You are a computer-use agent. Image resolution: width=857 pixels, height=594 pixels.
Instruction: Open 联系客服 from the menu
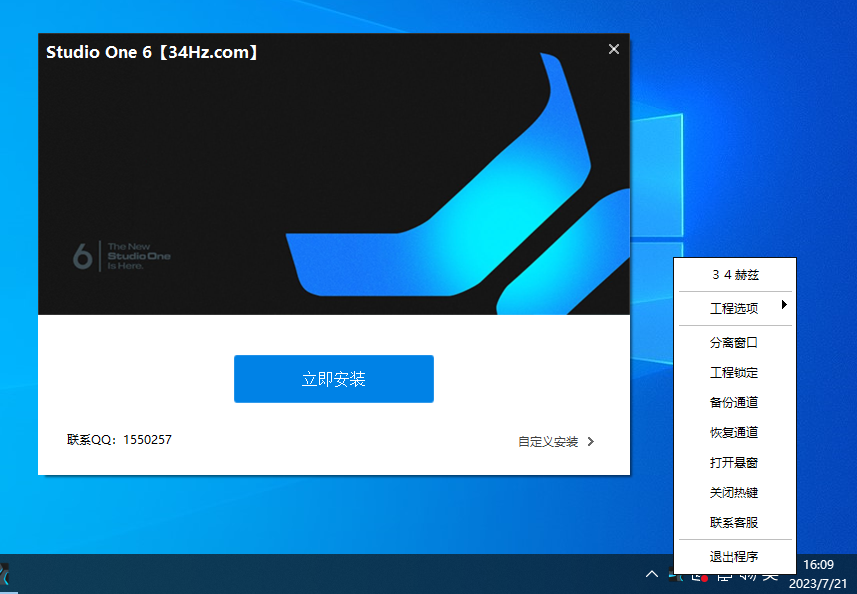[735, 523]
